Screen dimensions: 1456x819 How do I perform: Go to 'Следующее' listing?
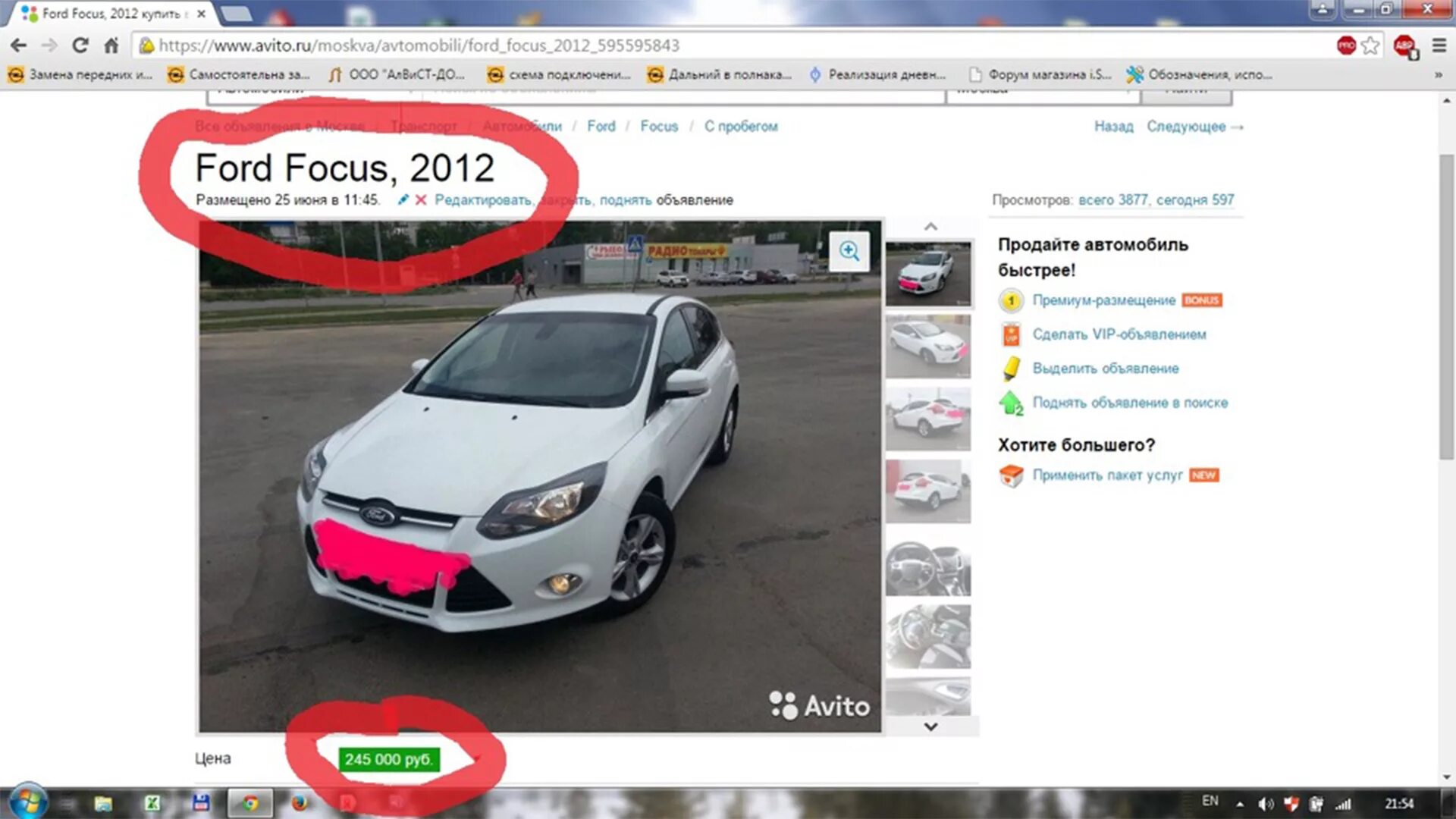1194,127
